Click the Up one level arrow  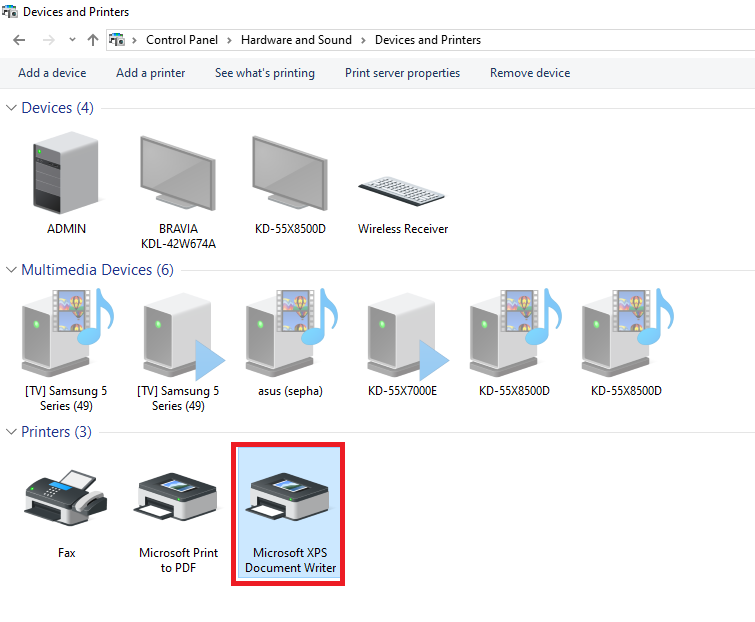[93, 40]
